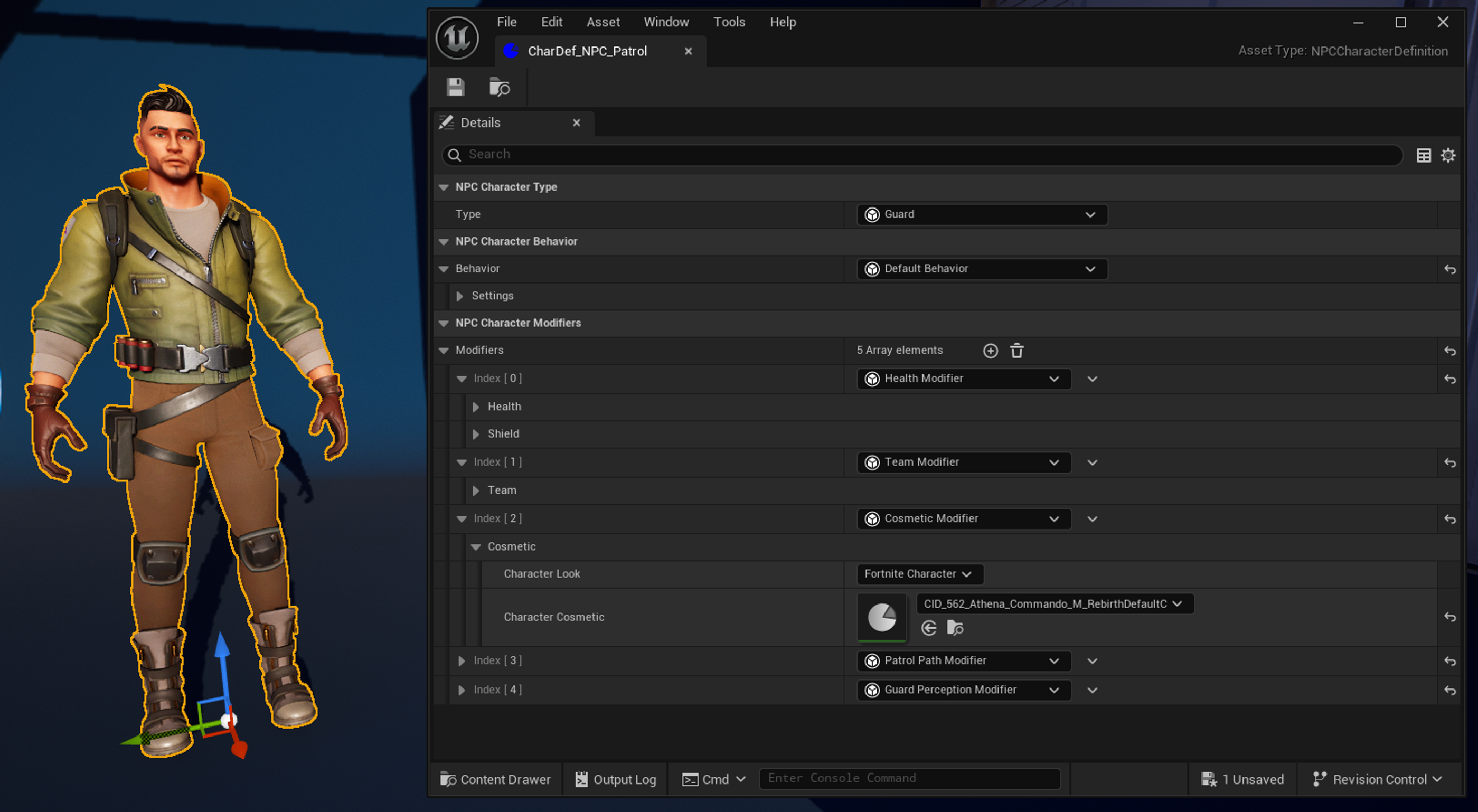Reset Index [ 0 ] to default value
The width and height of the screenshot is (1478, 812).
(1450, 379)
